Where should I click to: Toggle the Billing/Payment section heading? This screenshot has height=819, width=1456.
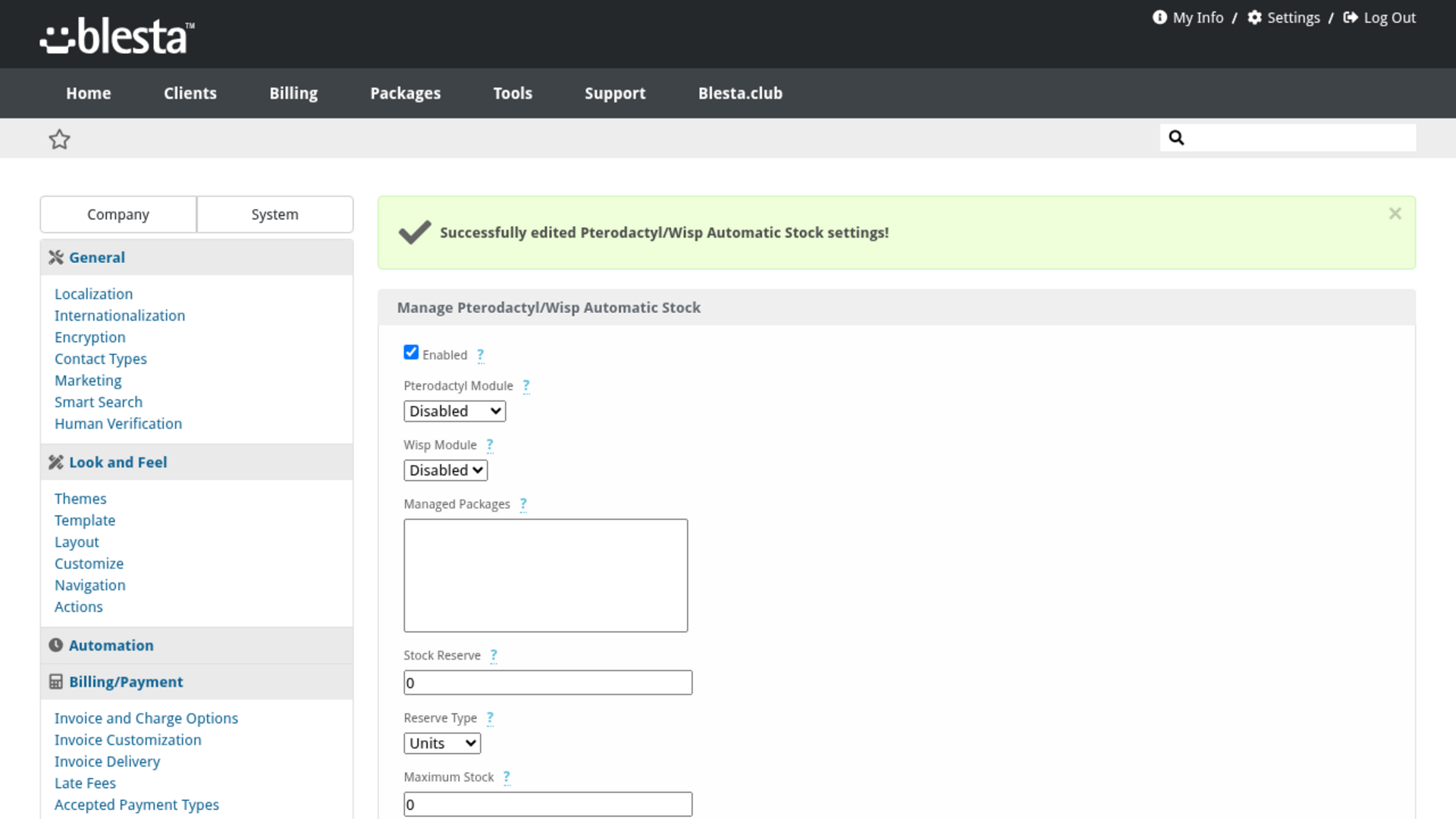tap(126, 682)
